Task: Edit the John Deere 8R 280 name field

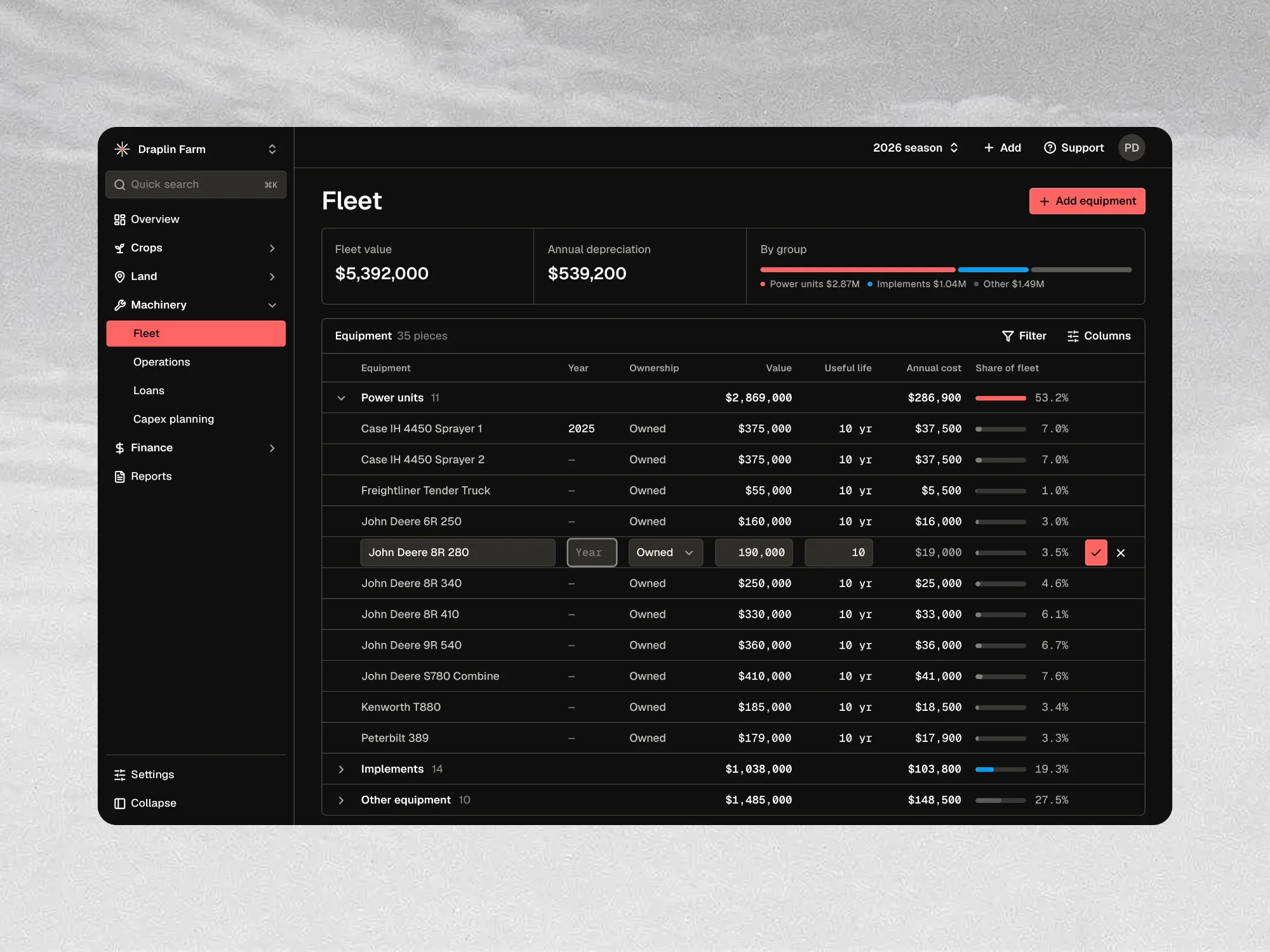Action: [x=457, y=553]
